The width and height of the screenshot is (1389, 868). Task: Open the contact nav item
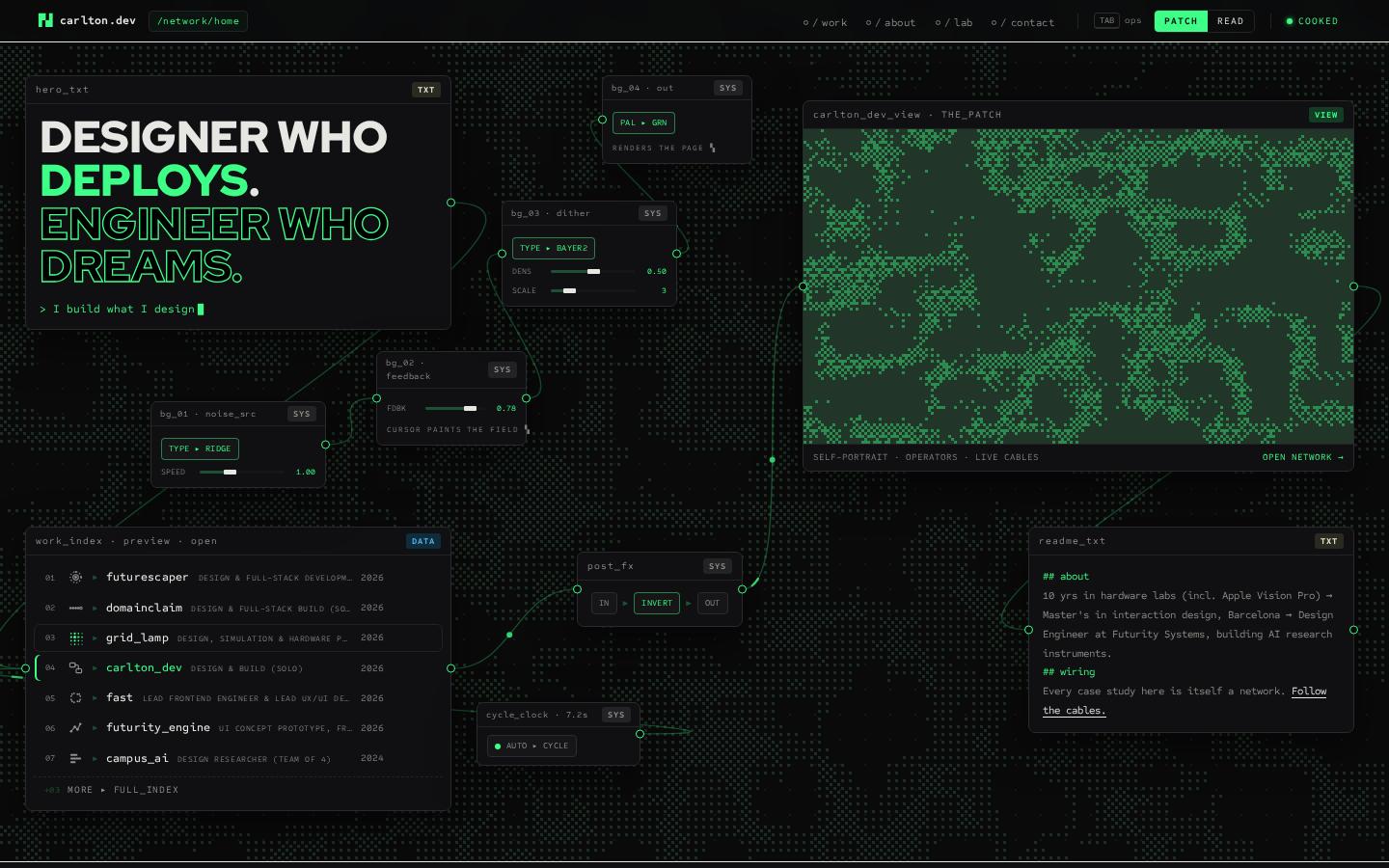[1022, 22]
